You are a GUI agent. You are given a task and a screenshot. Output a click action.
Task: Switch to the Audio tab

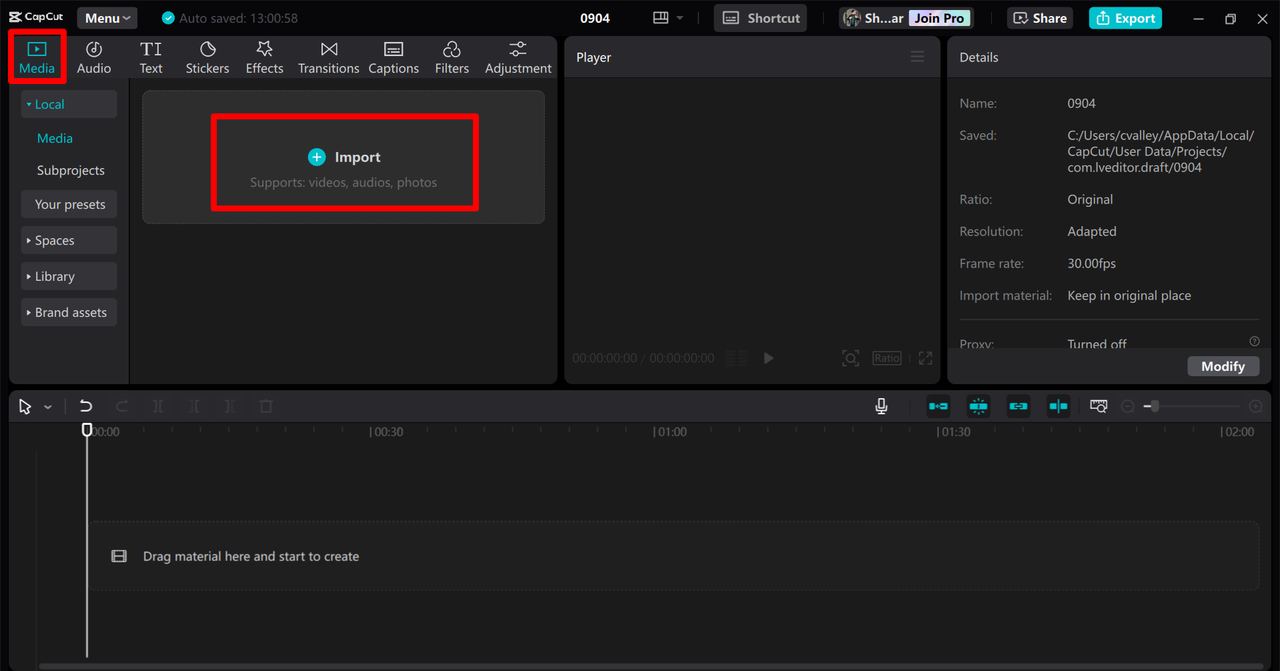point(94,57)
